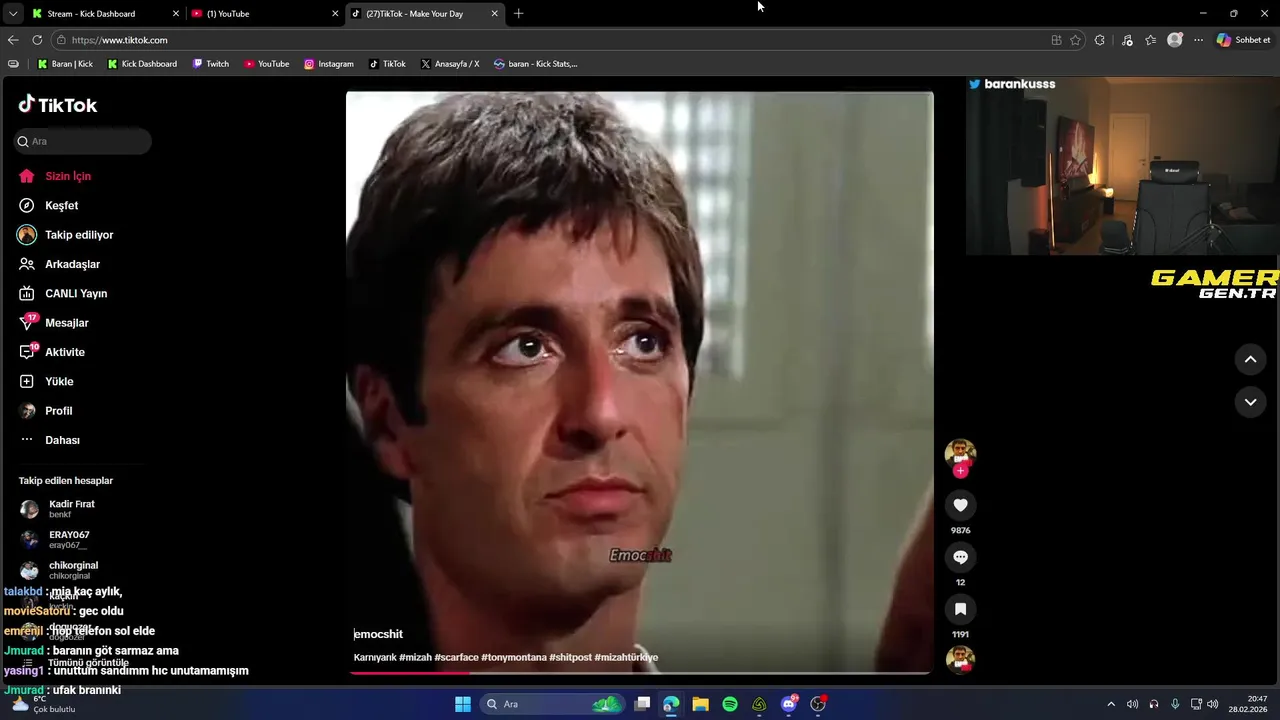Screen dimensions: 1280x720
Task: Open the browser '...' settings menu
Action: (1198, 40)
